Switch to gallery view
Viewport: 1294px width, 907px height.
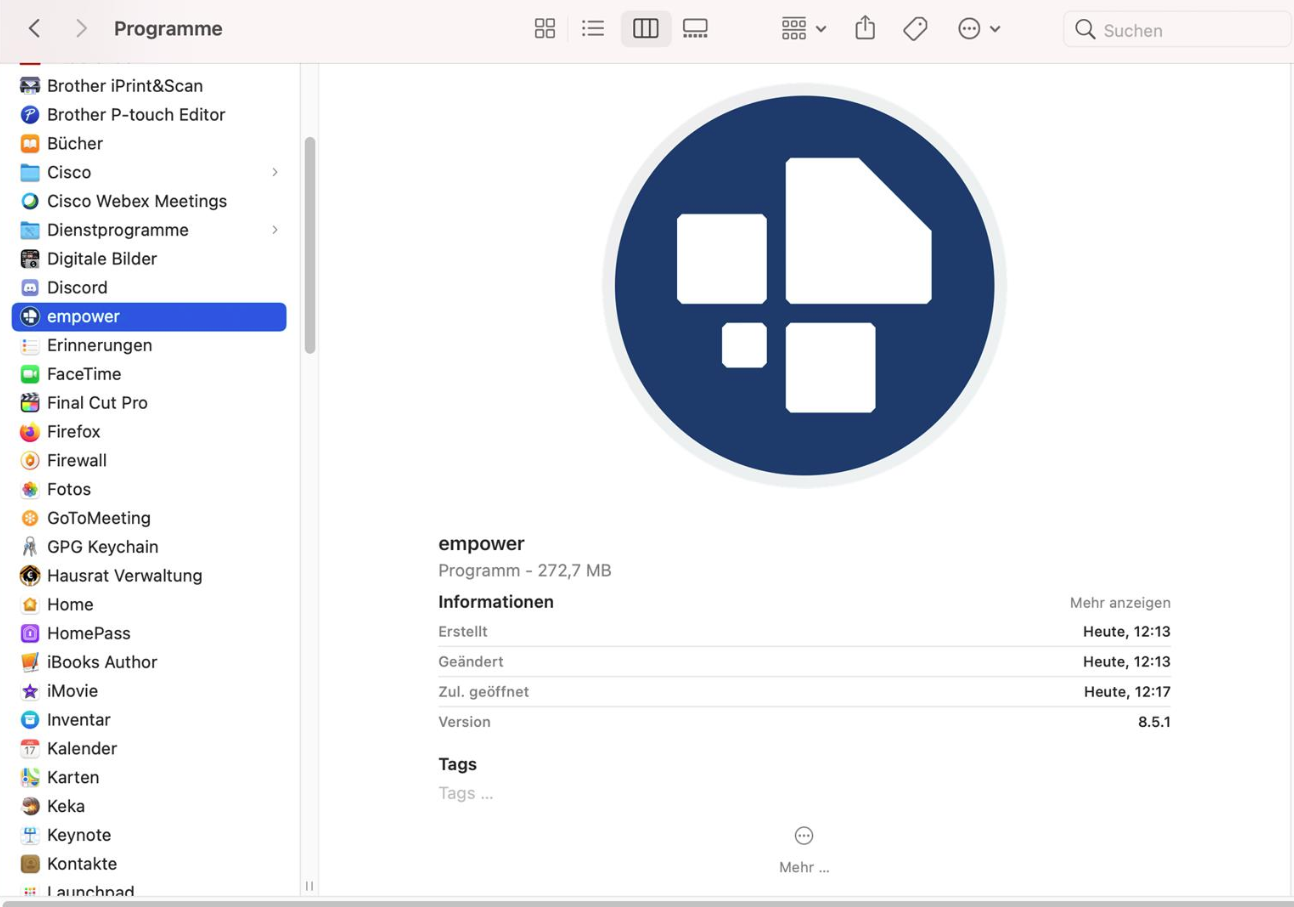[x=695, y=29]
